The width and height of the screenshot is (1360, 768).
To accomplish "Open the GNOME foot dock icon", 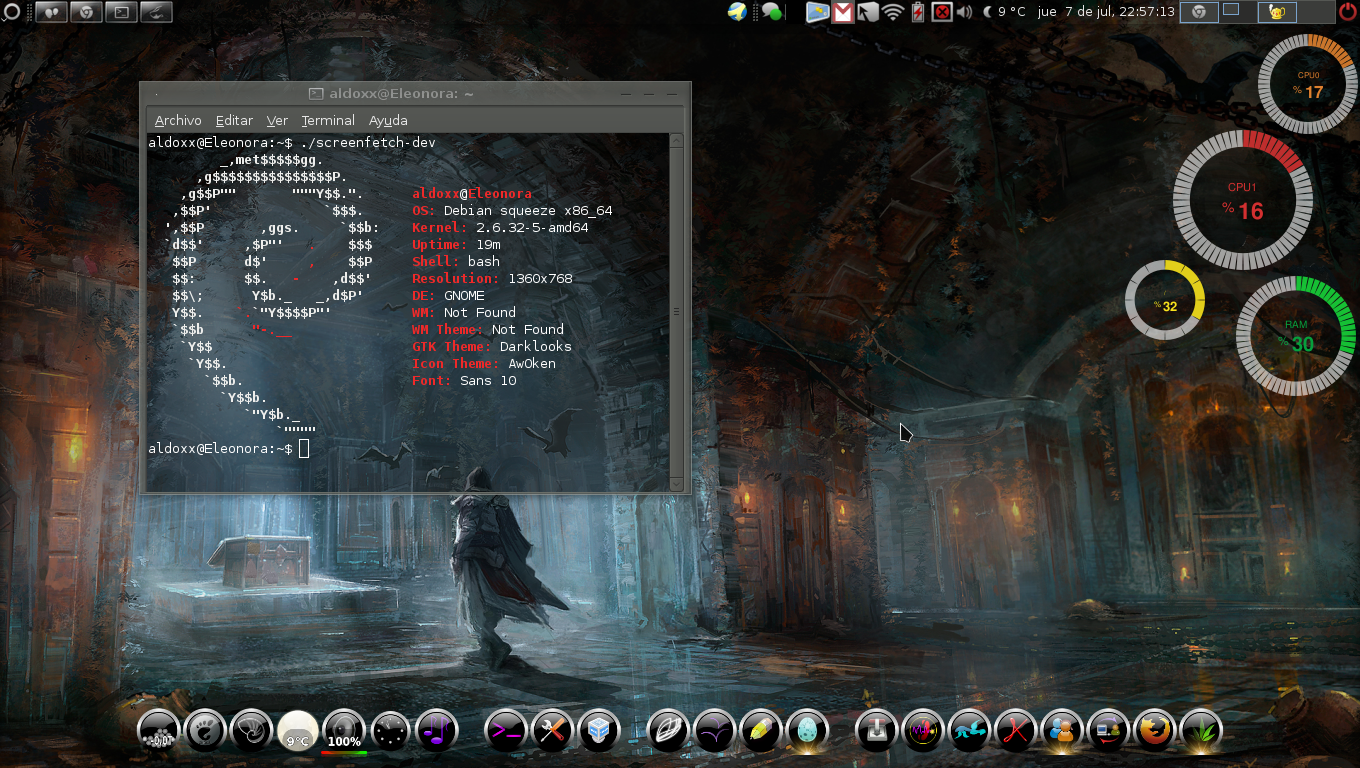I will (206, 731).
